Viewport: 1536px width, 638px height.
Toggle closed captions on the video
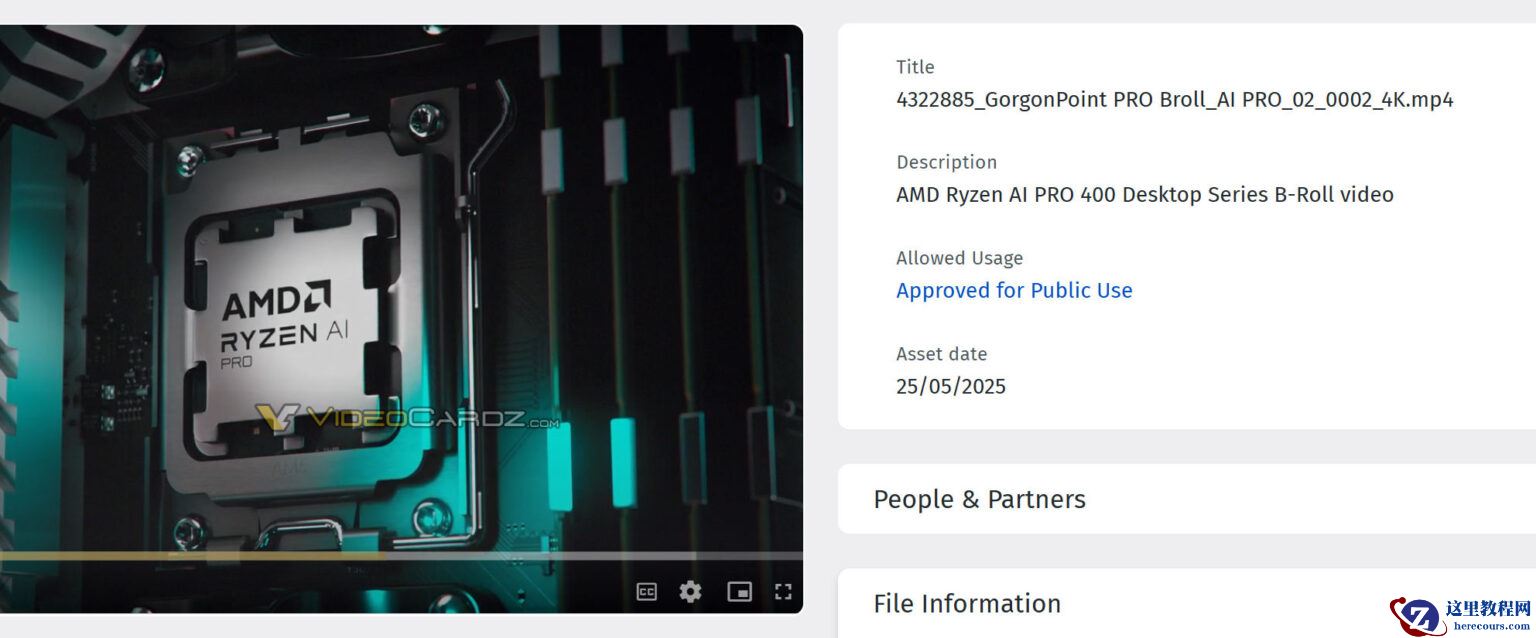[x=646, y=591]
